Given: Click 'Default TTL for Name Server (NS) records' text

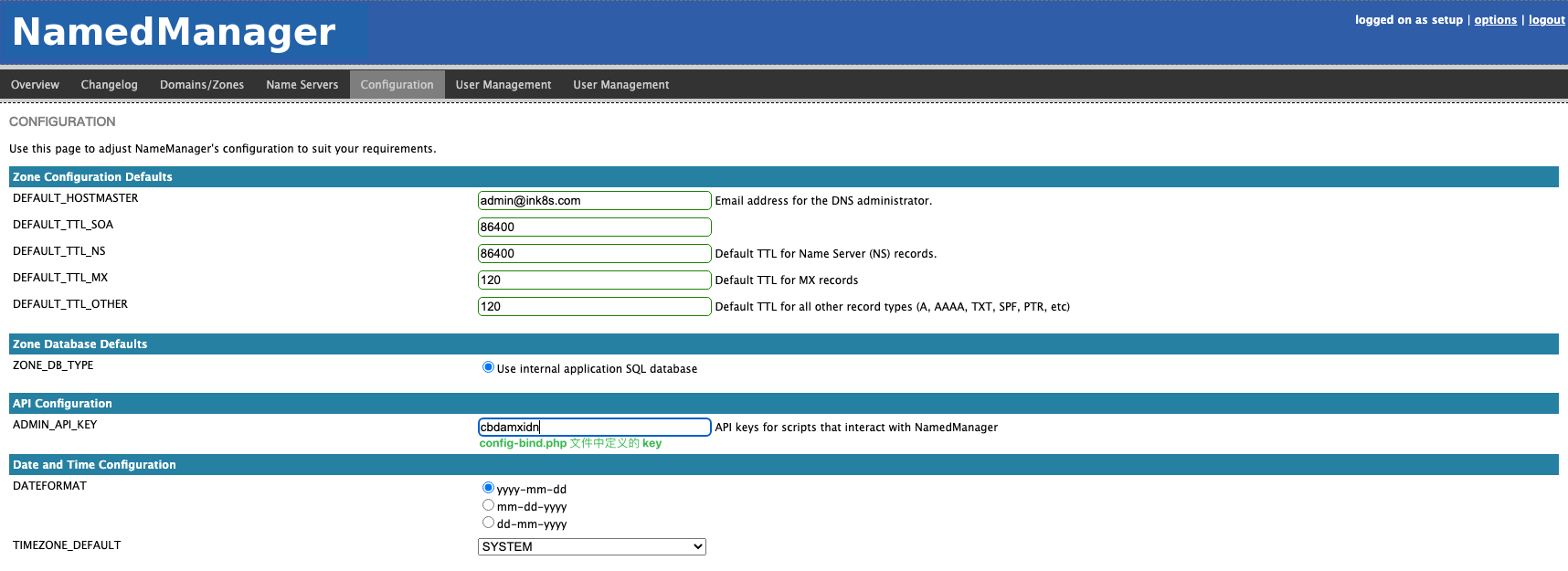Looking at the screenshot, I should pos(826,254).
